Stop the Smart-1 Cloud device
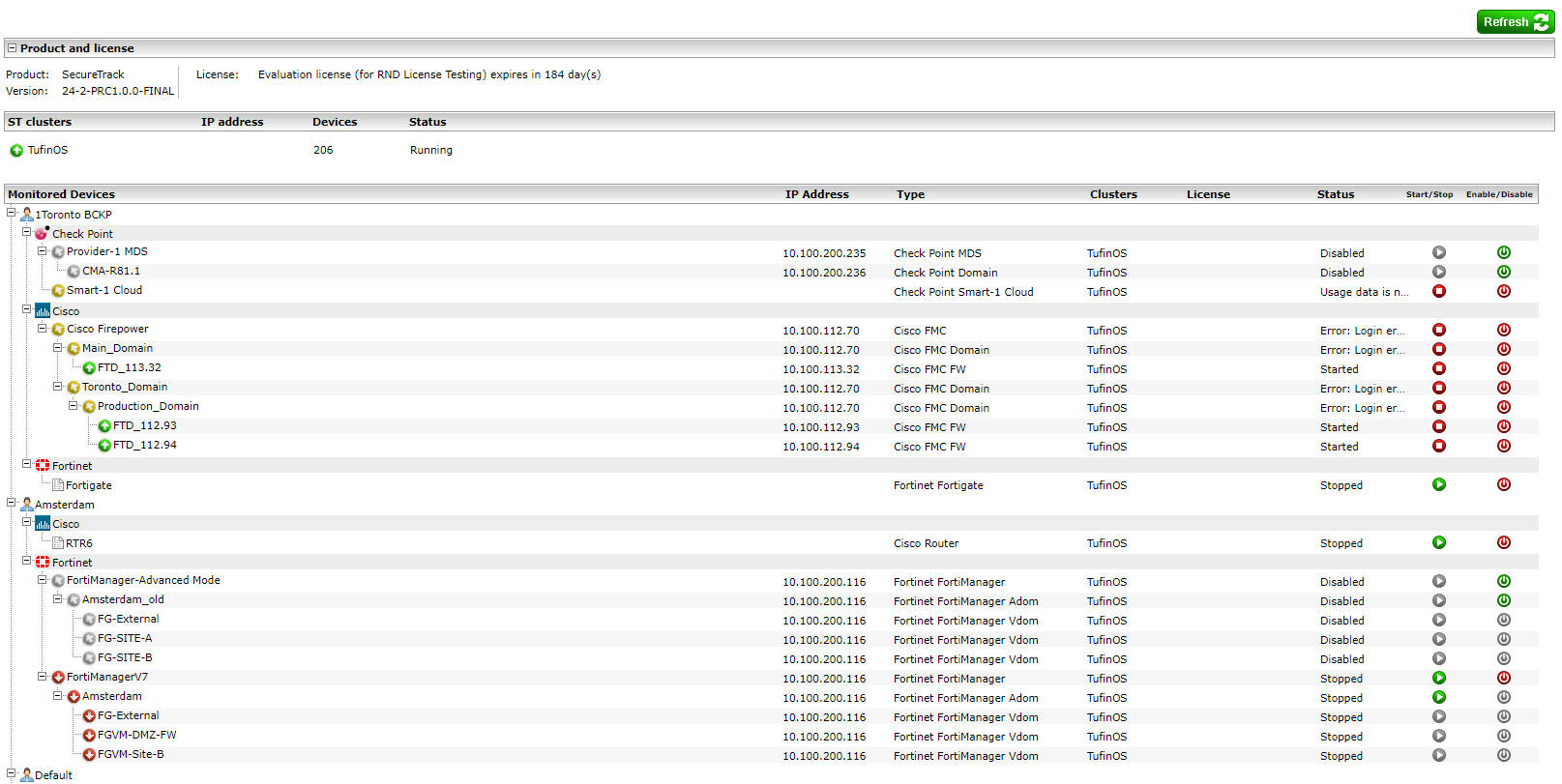The image size is (1562, 784). pyautogui.click(x=1439, y=292)
